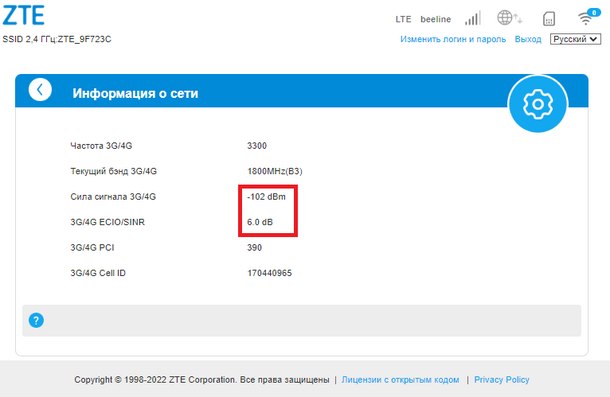Click the blue help question mark icon
This screenshot has height=397, width=610.
tap(36, 320)
